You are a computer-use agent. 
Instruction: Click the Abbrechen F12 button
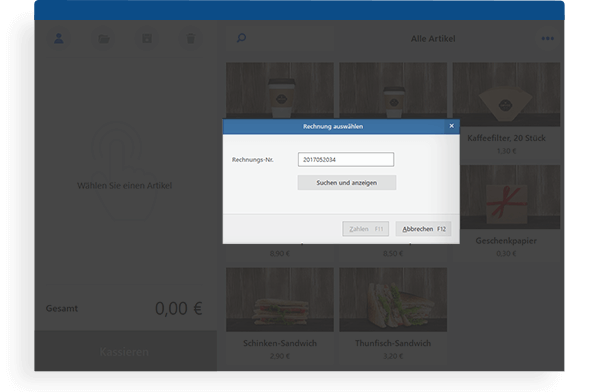tap(424, 229)
